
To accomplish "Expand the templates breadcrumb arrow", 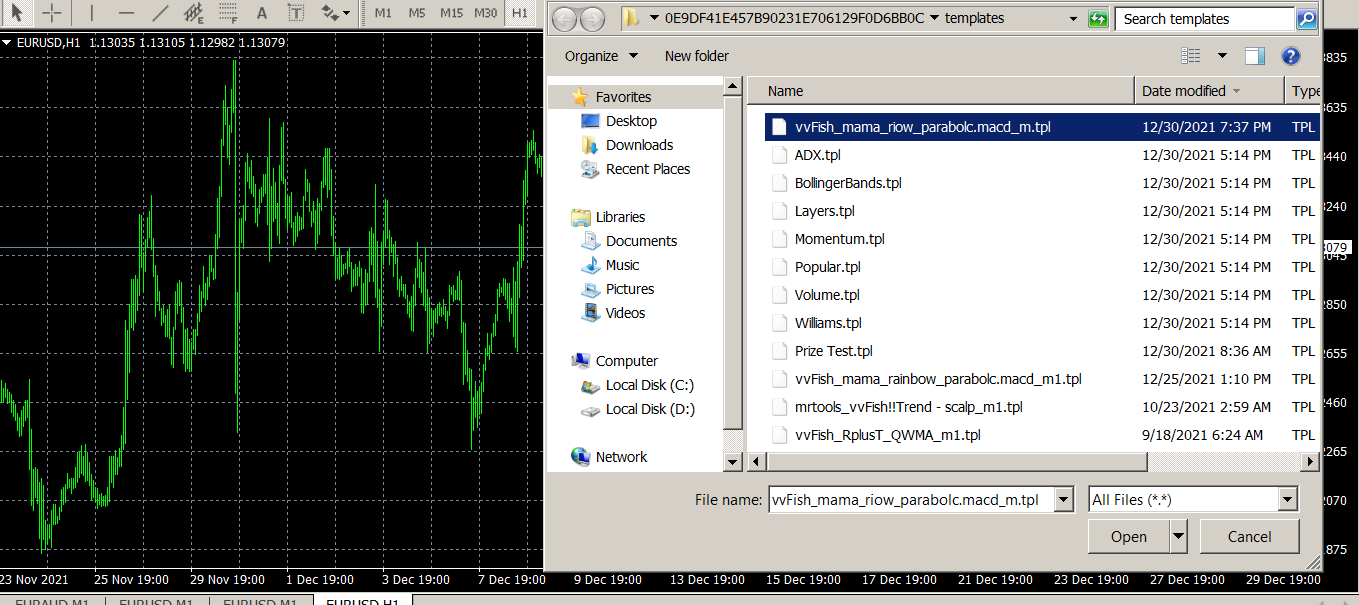I will coord(934,19).
